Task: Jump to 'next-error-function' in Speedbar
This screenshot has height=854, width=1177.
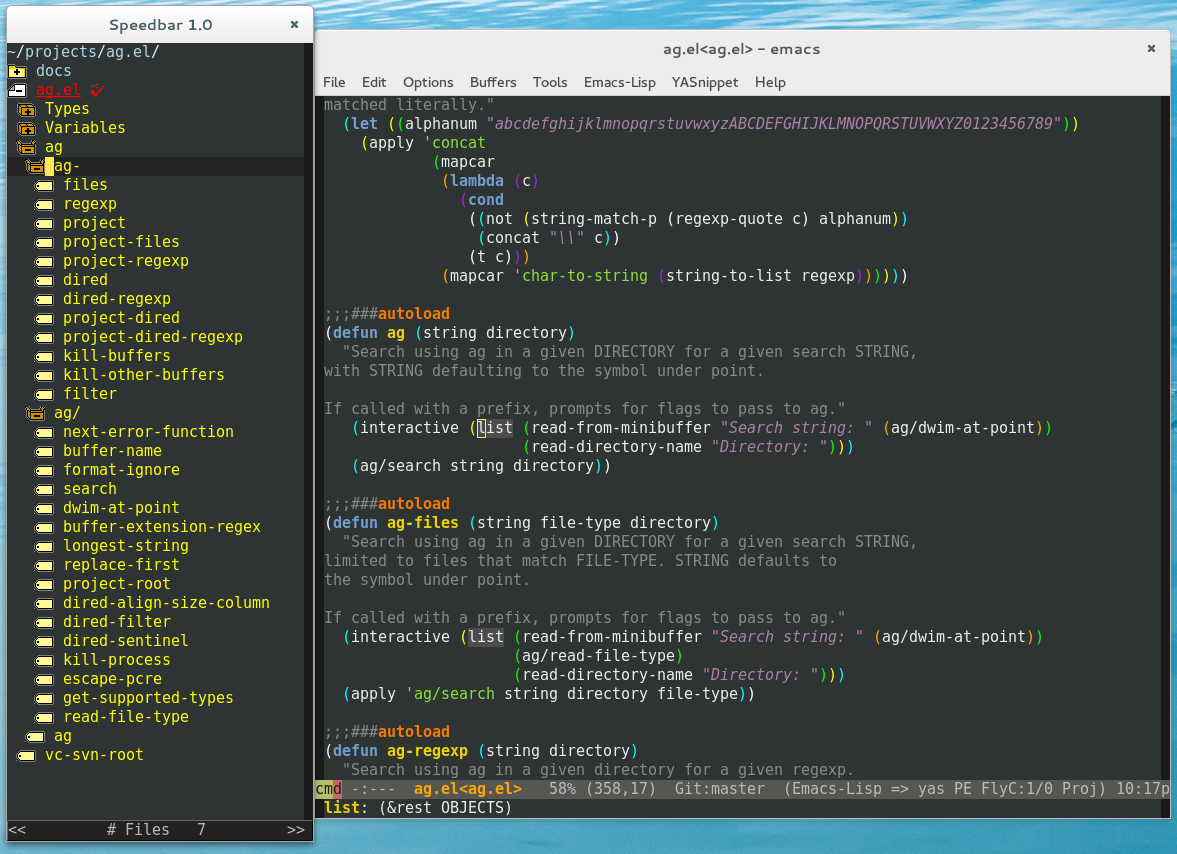Action: click(x=148, y=432)
